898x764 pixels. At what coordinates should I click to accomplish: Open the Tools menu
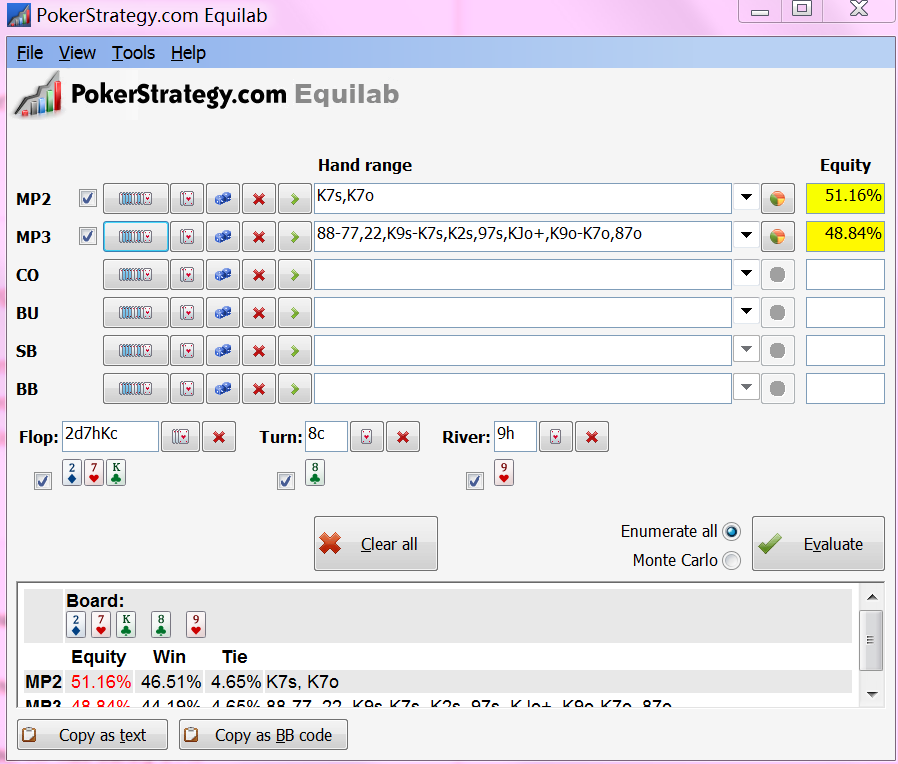tap(133, 53)
